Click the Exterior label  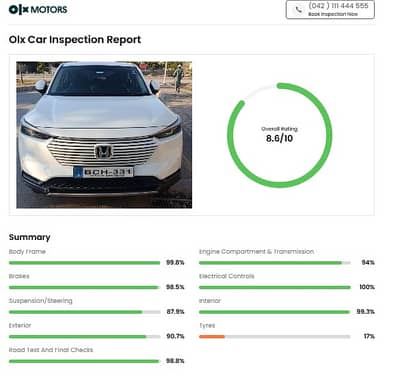tap(20, 325)
